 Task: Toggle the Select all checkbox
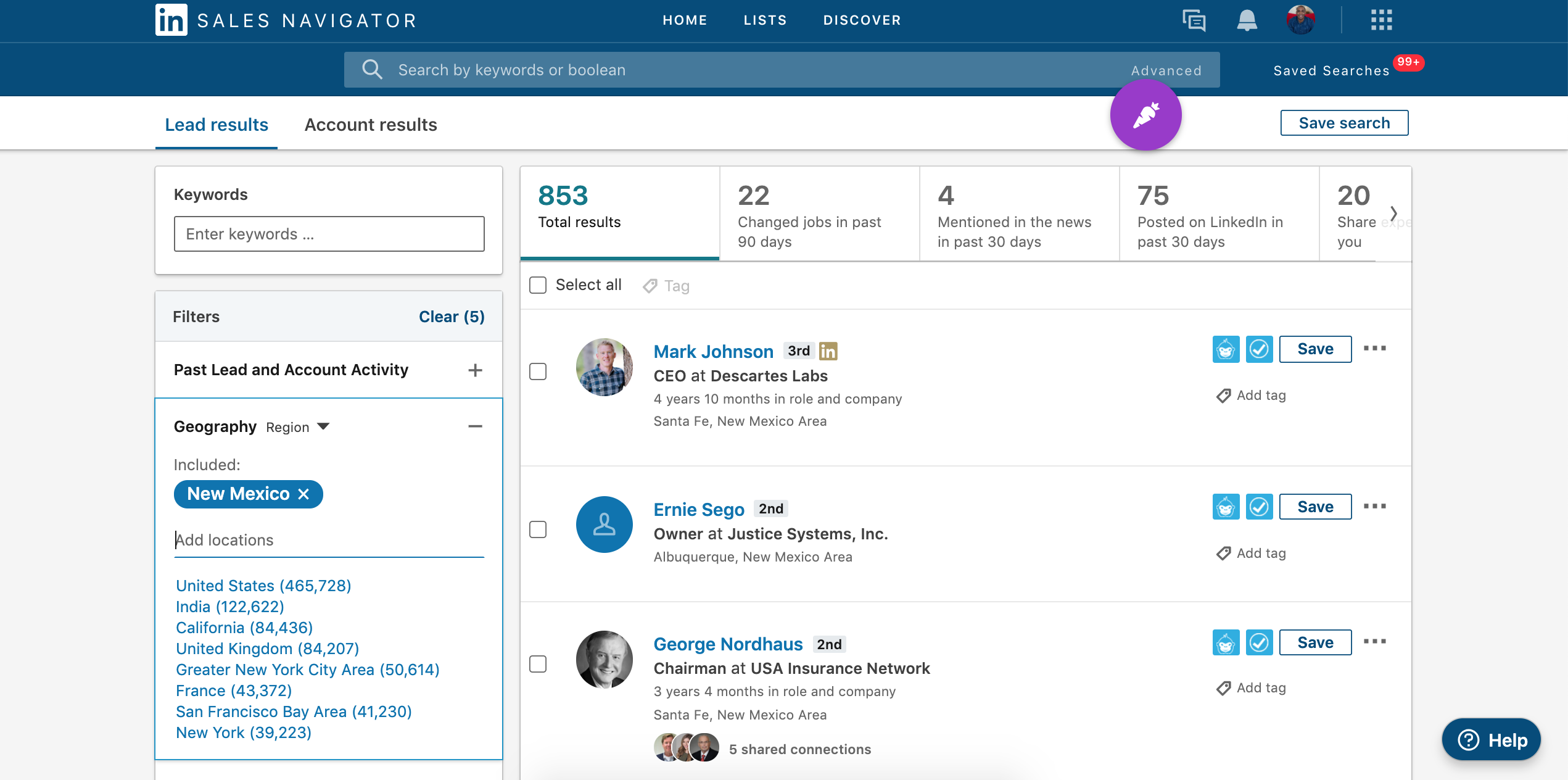coord(538,285)
